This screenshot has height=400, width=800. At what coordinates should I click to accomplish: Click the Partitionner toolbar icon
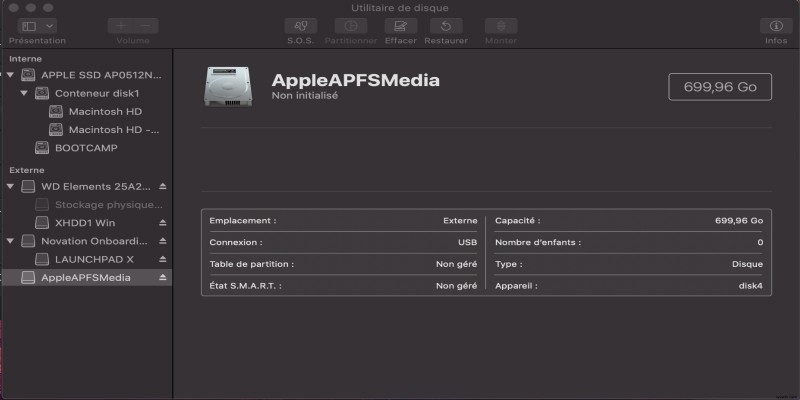pyautogui.click(x=350, y=26)
